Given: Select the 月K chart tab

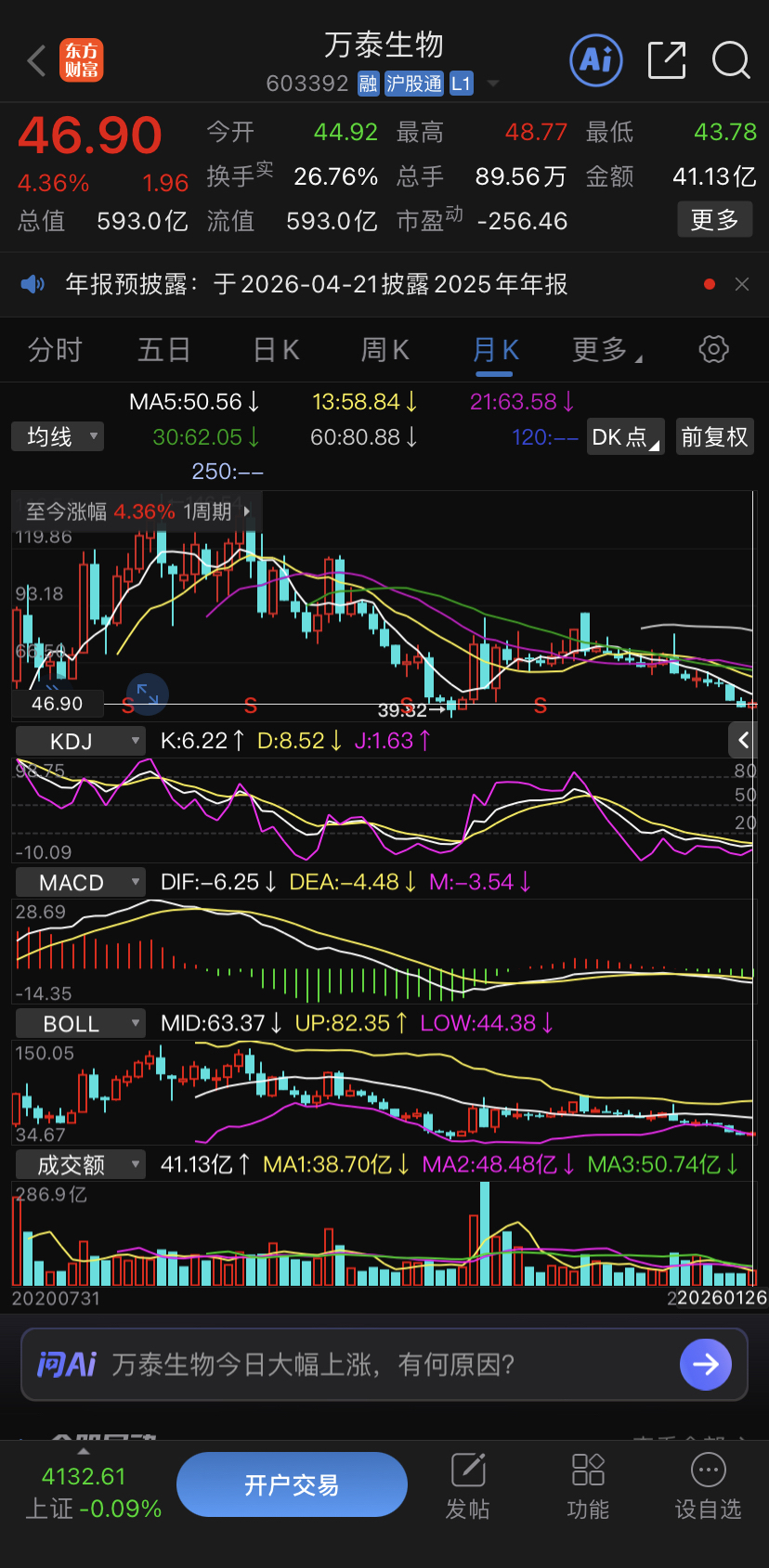Looking at the screenshot, I should (x=495, y=350).
